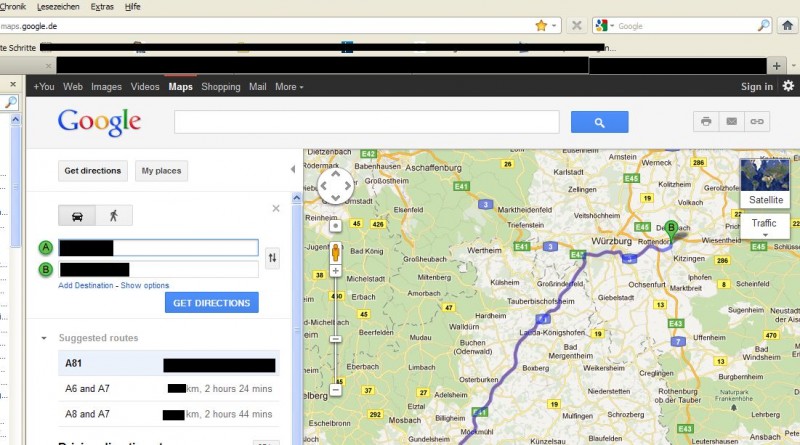Click the print icon button
The height and width of the screenshot is (445, 800).
point(706,121)
